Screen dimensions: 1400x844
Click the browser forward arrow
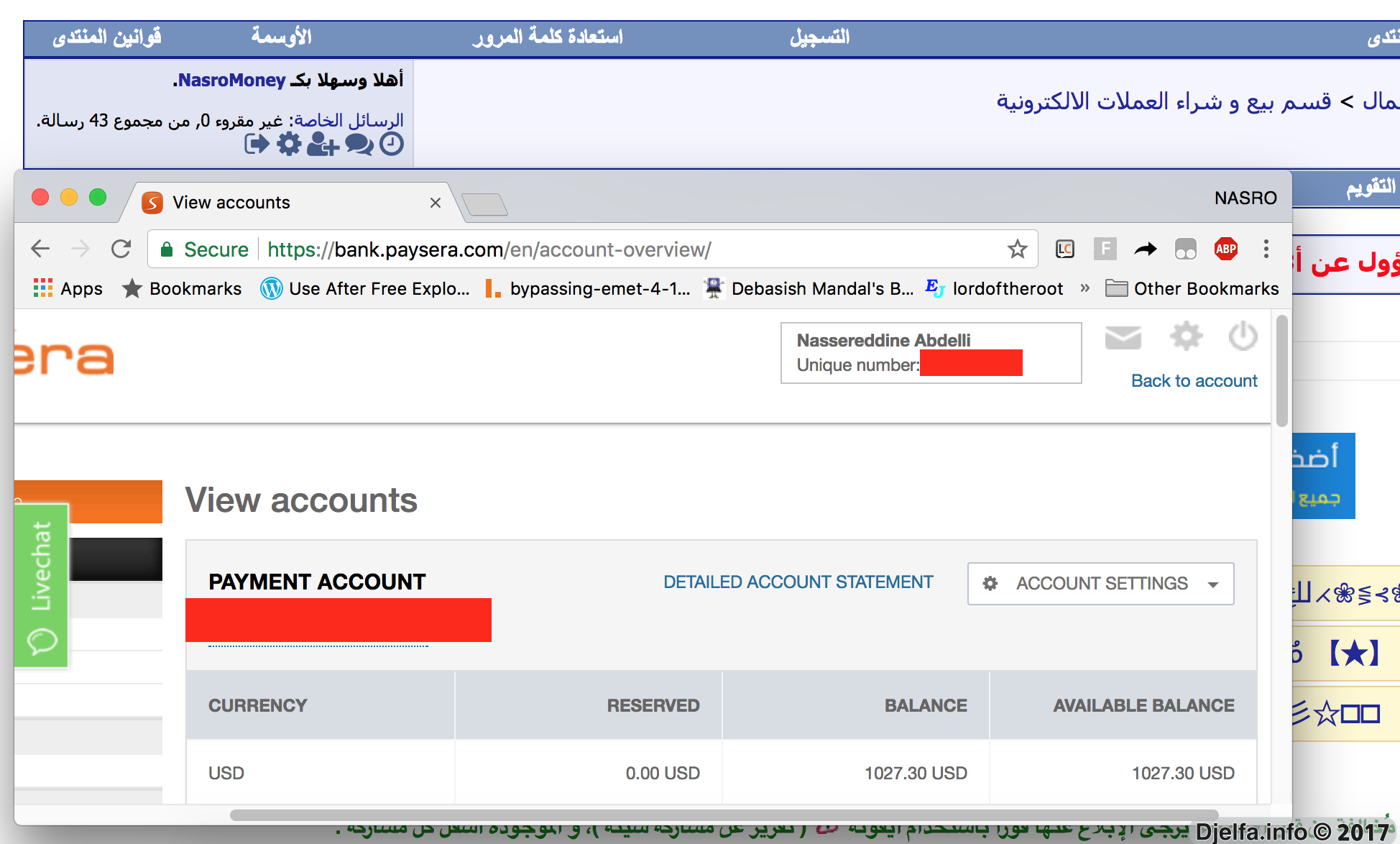click(80, 249)
